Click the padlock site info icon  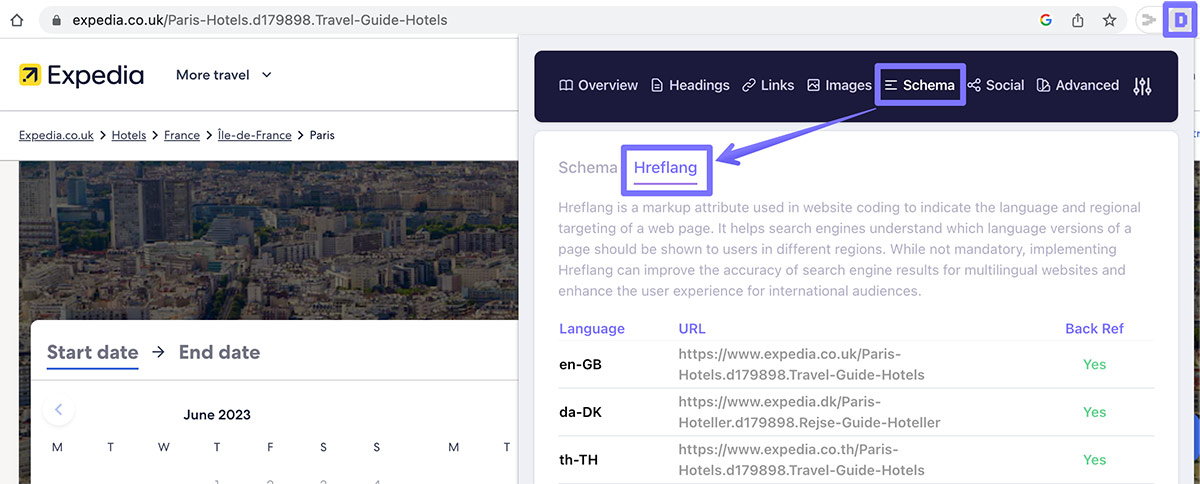pos(56,20)
